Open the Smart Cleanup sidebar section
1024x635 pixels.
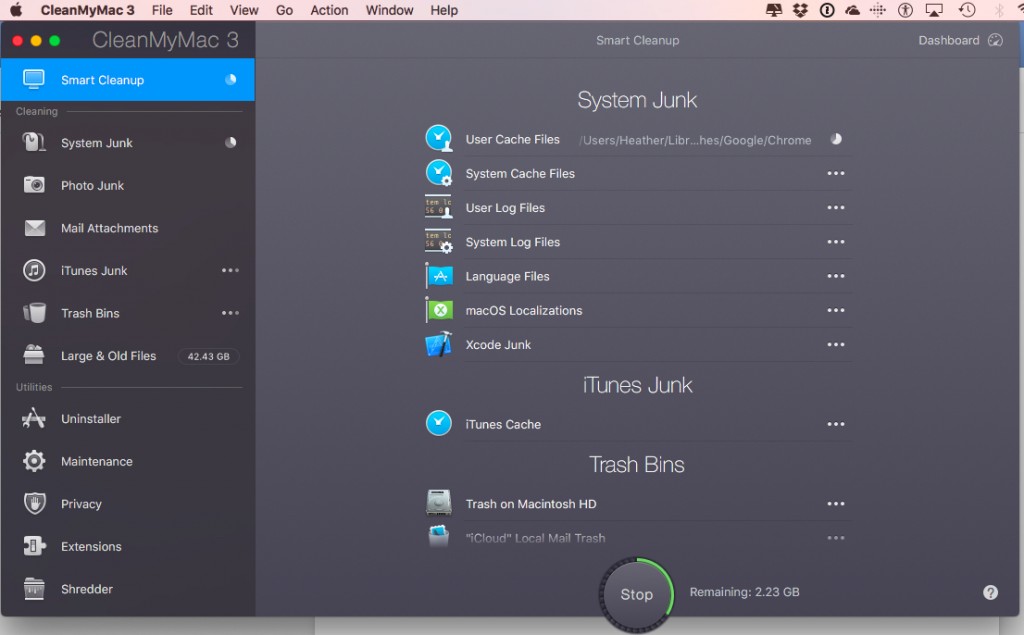click(127, 80)
